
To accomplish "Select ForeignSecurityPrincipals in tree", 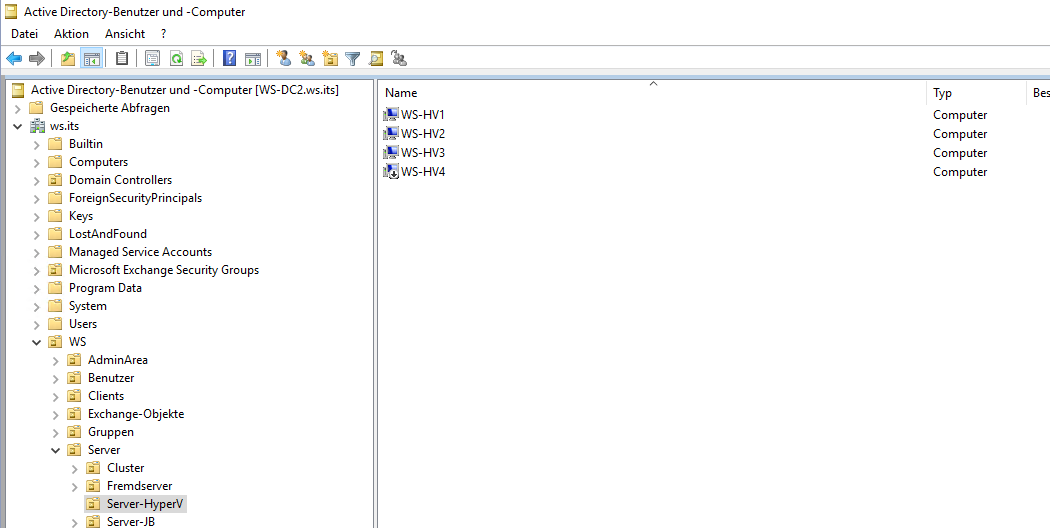I will click(x=135, y=198).
